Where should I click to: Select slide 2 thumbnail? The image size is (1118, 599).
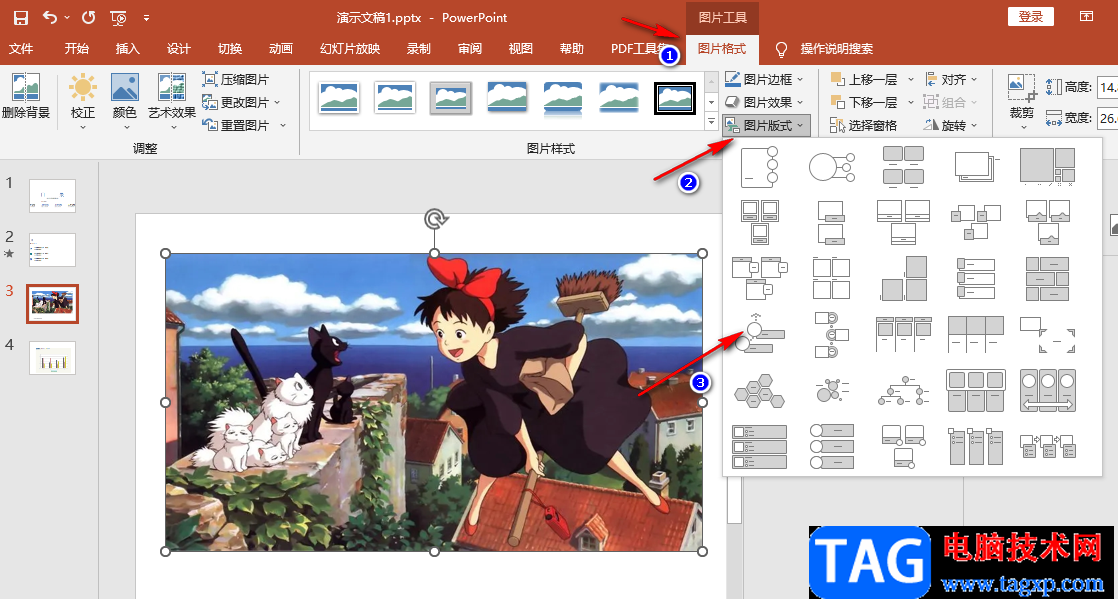[52, 250]
